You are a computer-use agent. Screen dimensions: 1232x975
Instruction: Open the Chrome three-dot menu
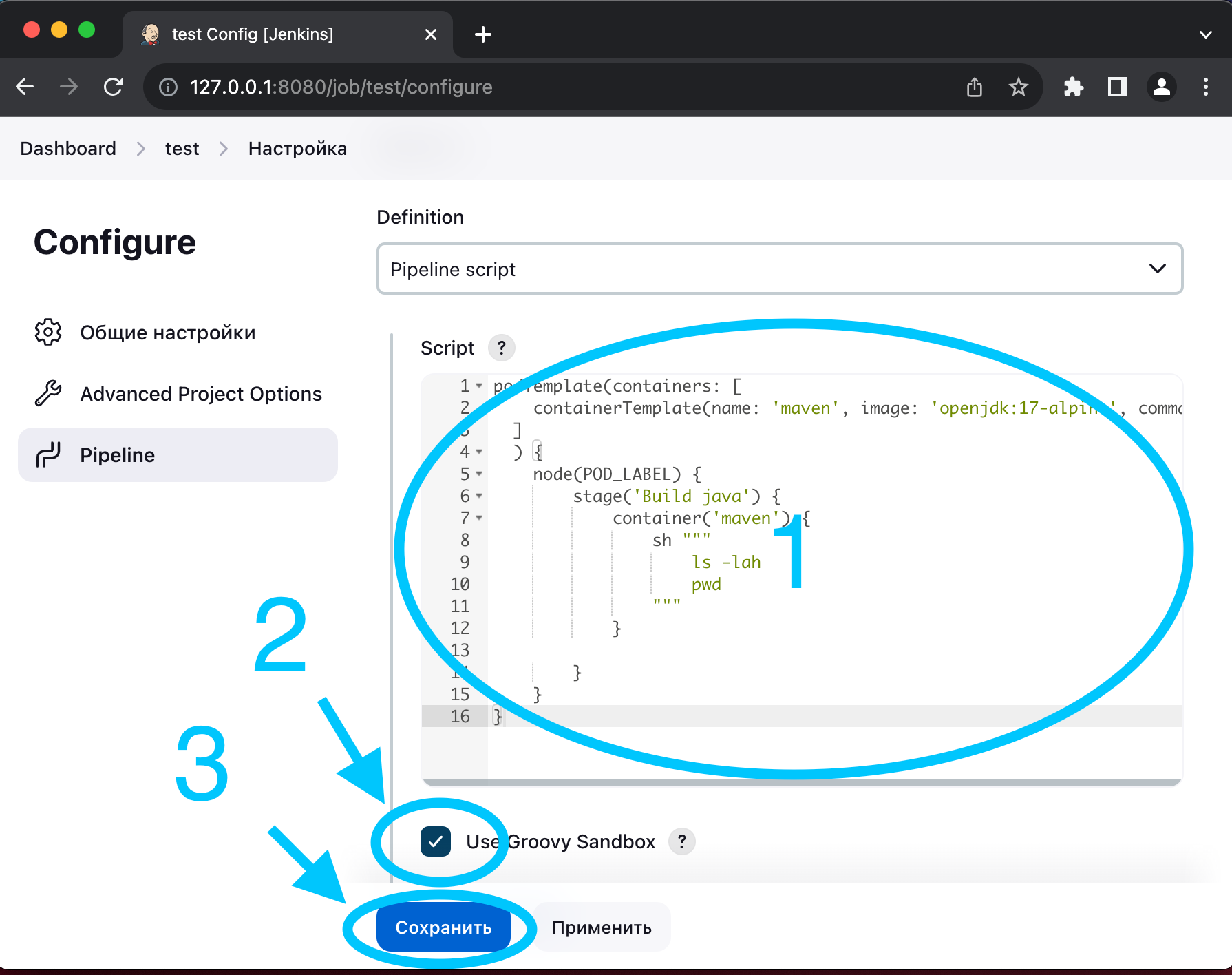pos(1205,87)
